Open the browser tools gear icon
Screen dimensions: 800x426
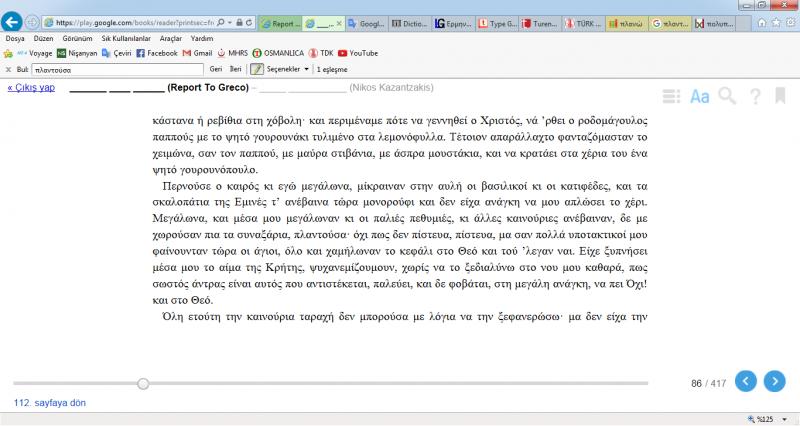tap(791, 23)
